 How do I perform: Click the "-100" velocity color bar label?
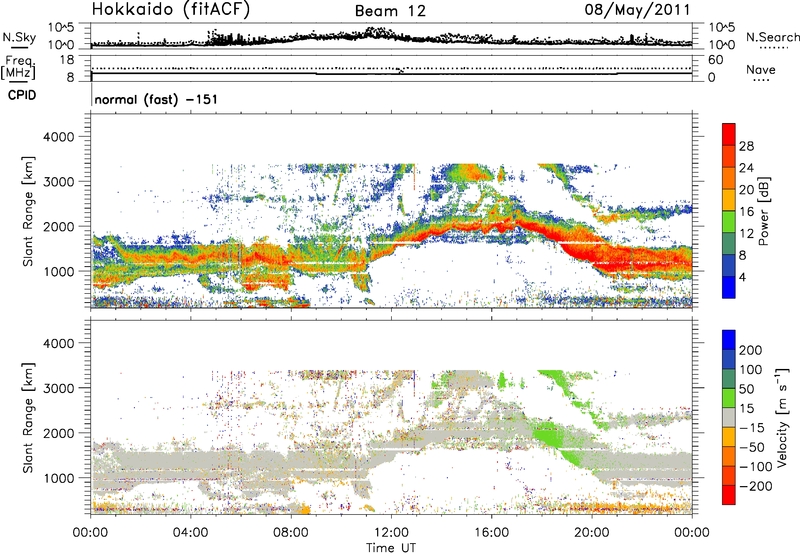[756, 467]
